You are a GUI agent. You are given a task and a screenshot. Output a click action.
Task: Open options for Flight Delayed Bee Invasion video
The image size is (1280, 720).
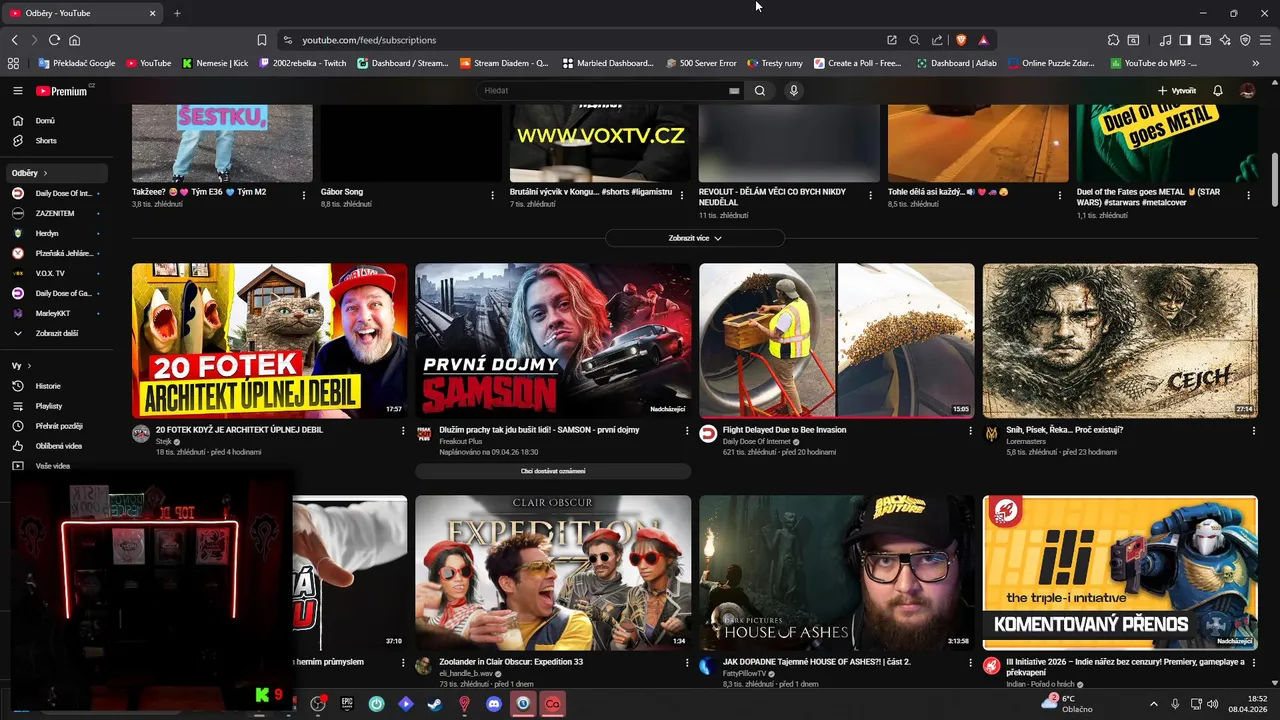(970, 431)
